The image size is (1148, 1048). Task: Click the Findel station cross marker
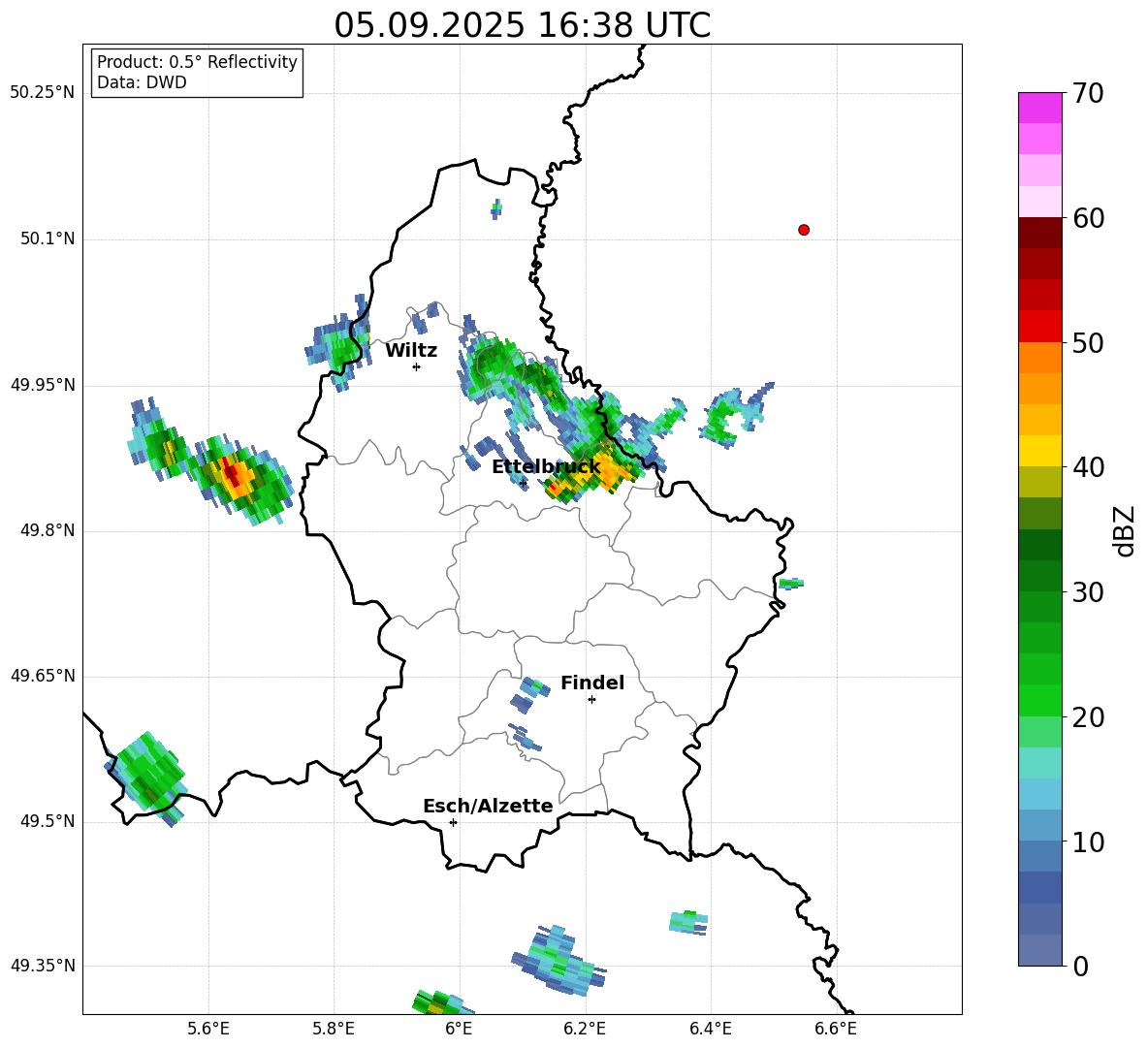coord(591,700)
